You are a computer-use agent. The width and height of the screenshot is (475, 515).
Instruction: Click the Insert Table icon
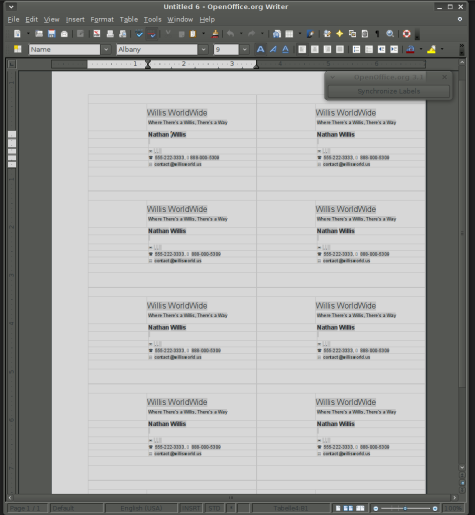[289, 34]
